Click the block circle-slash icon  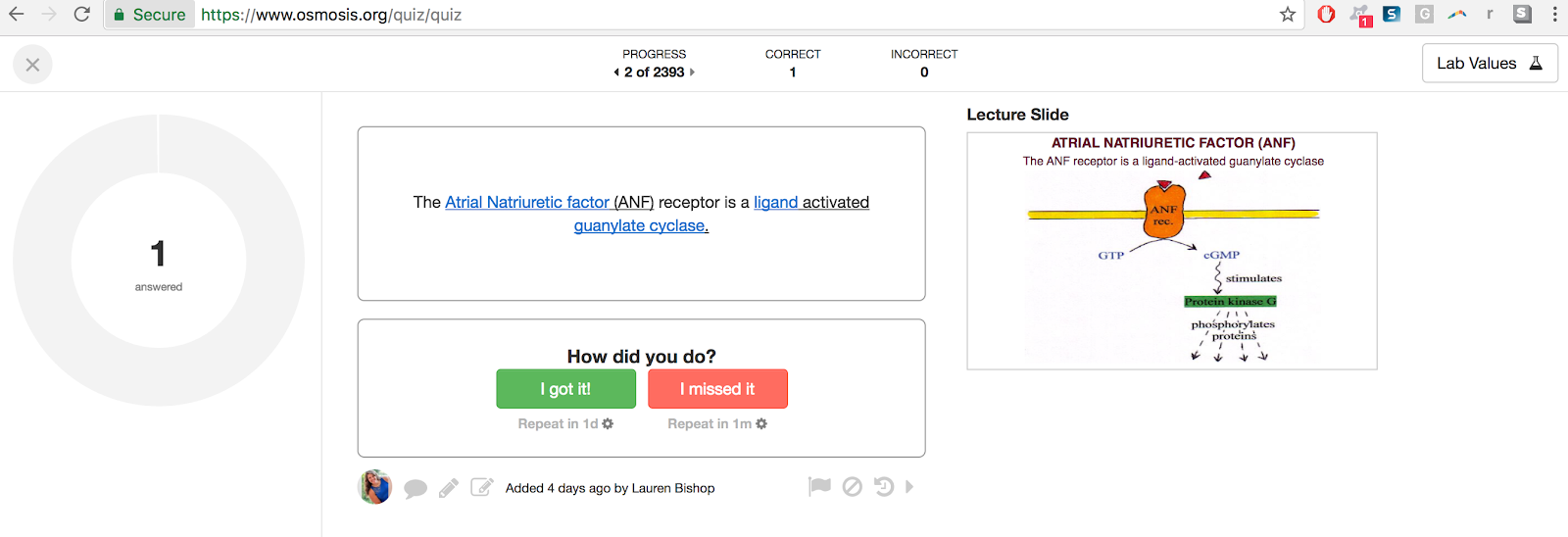853,486
